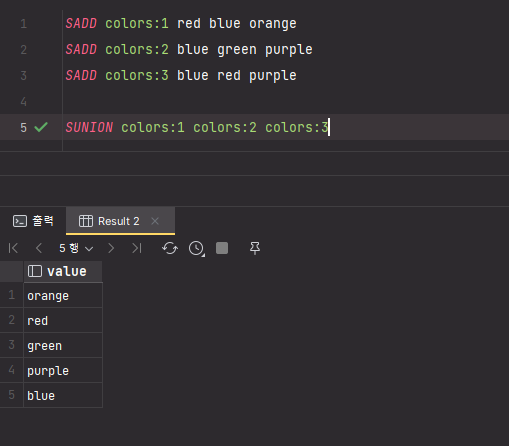Image resolution: width=509 pixels, height=446 pixels.
Task: Go to first page of results
Action: (x=13, y=248)
